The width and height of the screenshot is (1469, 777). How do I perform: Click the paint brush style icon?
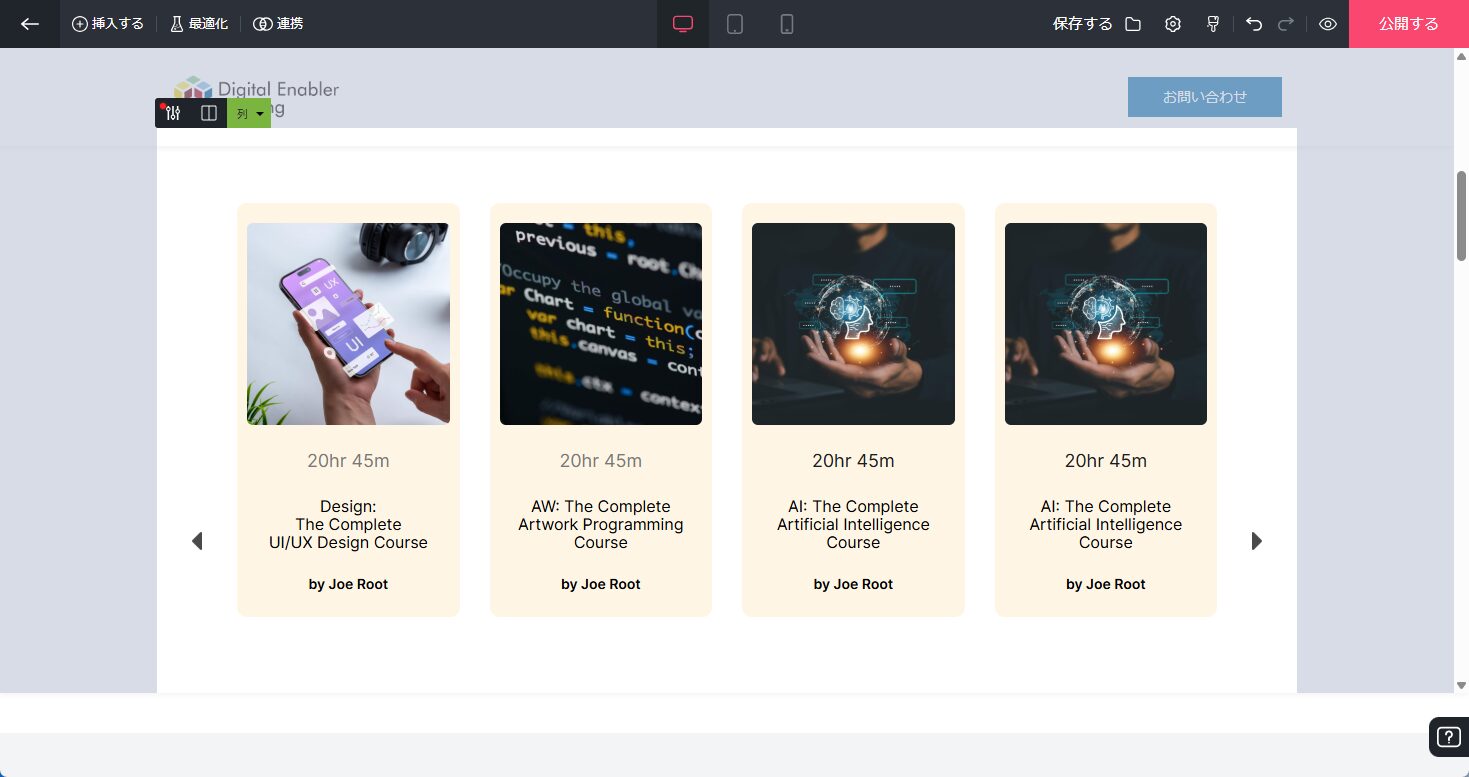pos(1213,24)
